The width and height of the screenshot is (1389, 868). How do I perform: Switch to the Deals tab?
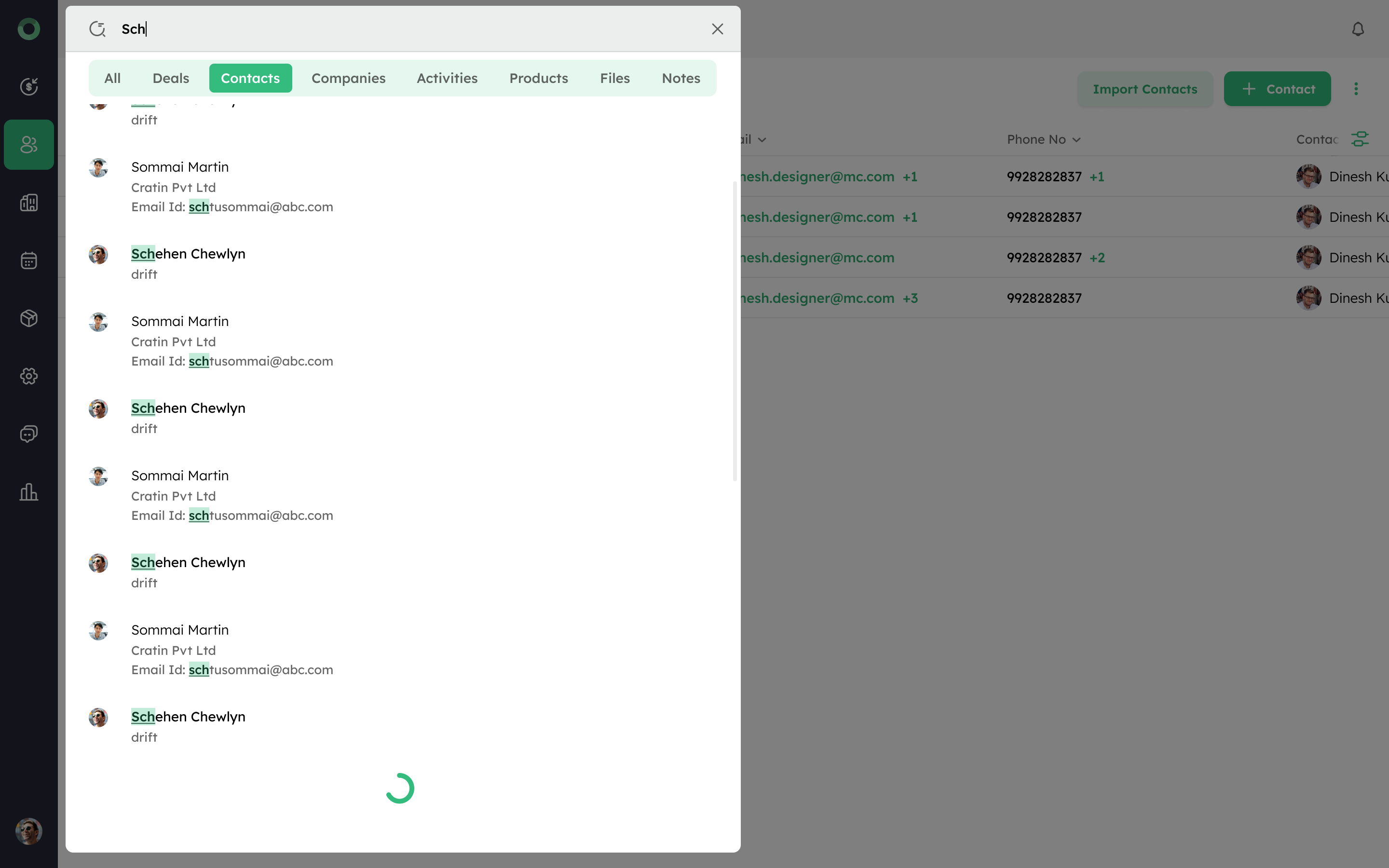pos(171,78)
